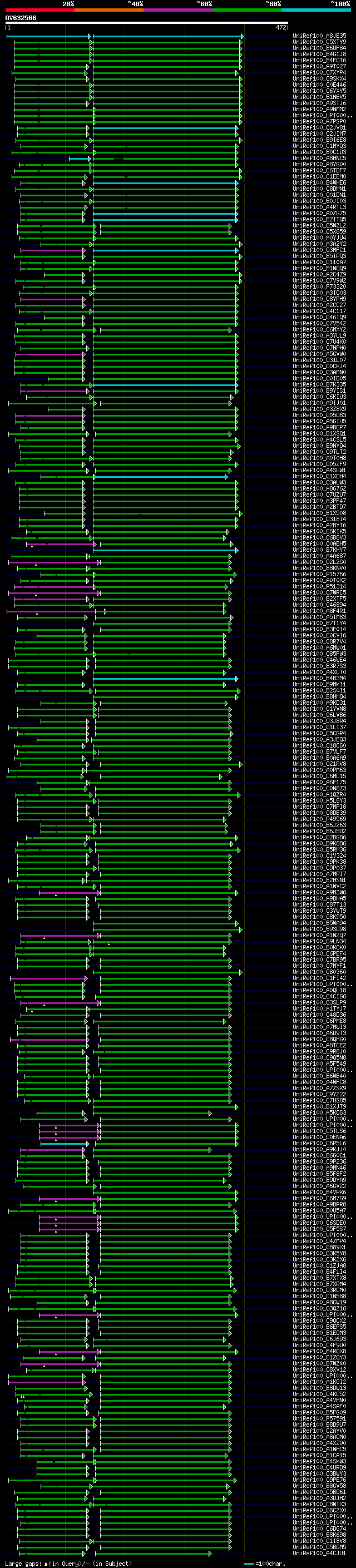Click query end position value 472
This screenshot has width=356, height=1568.
click(x=281, y=28)
